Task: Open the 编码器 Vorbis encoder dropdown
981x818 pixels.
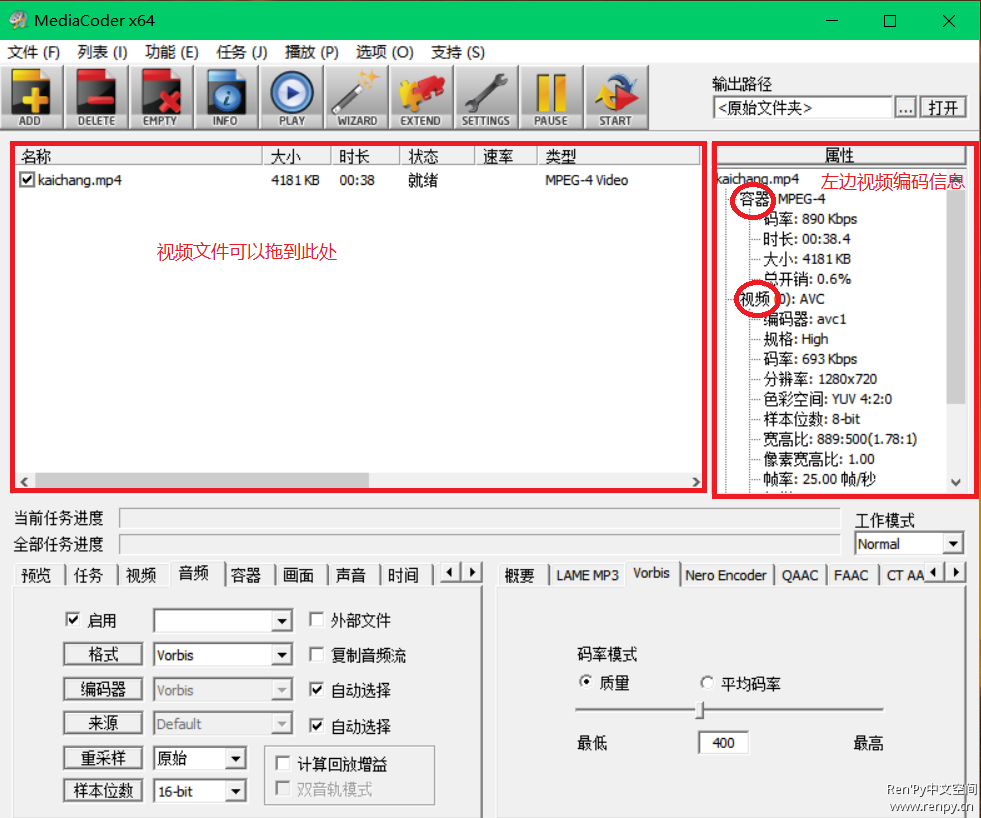Action: tap(282, 690)
